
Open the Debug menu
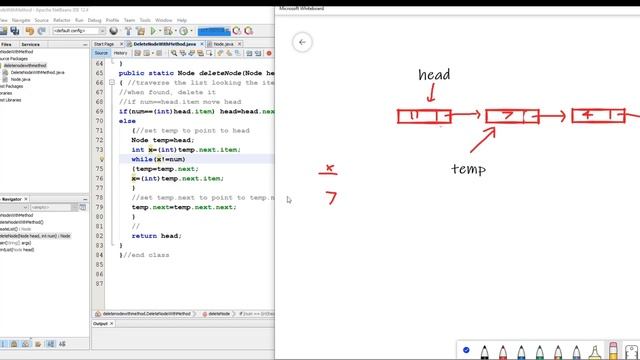(94, 20)
